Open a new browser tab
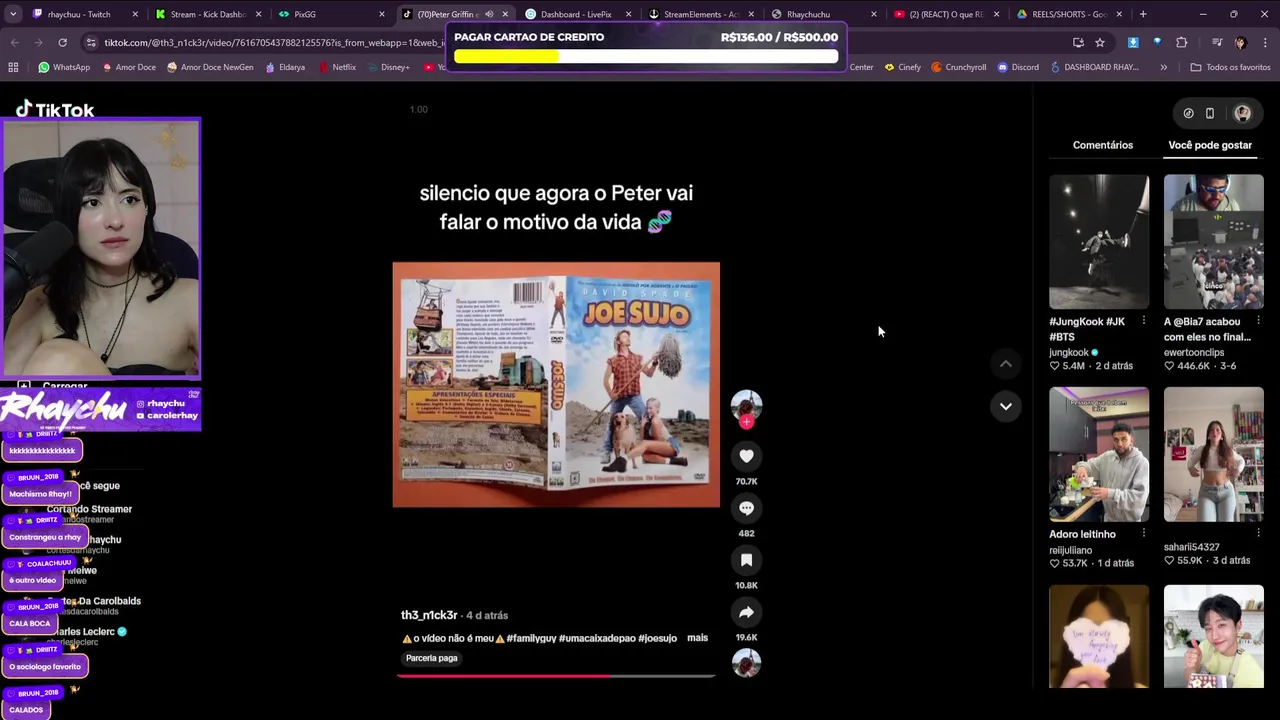The width and height of the screenshot is (1280, 720). click(x=1143, y=14)
